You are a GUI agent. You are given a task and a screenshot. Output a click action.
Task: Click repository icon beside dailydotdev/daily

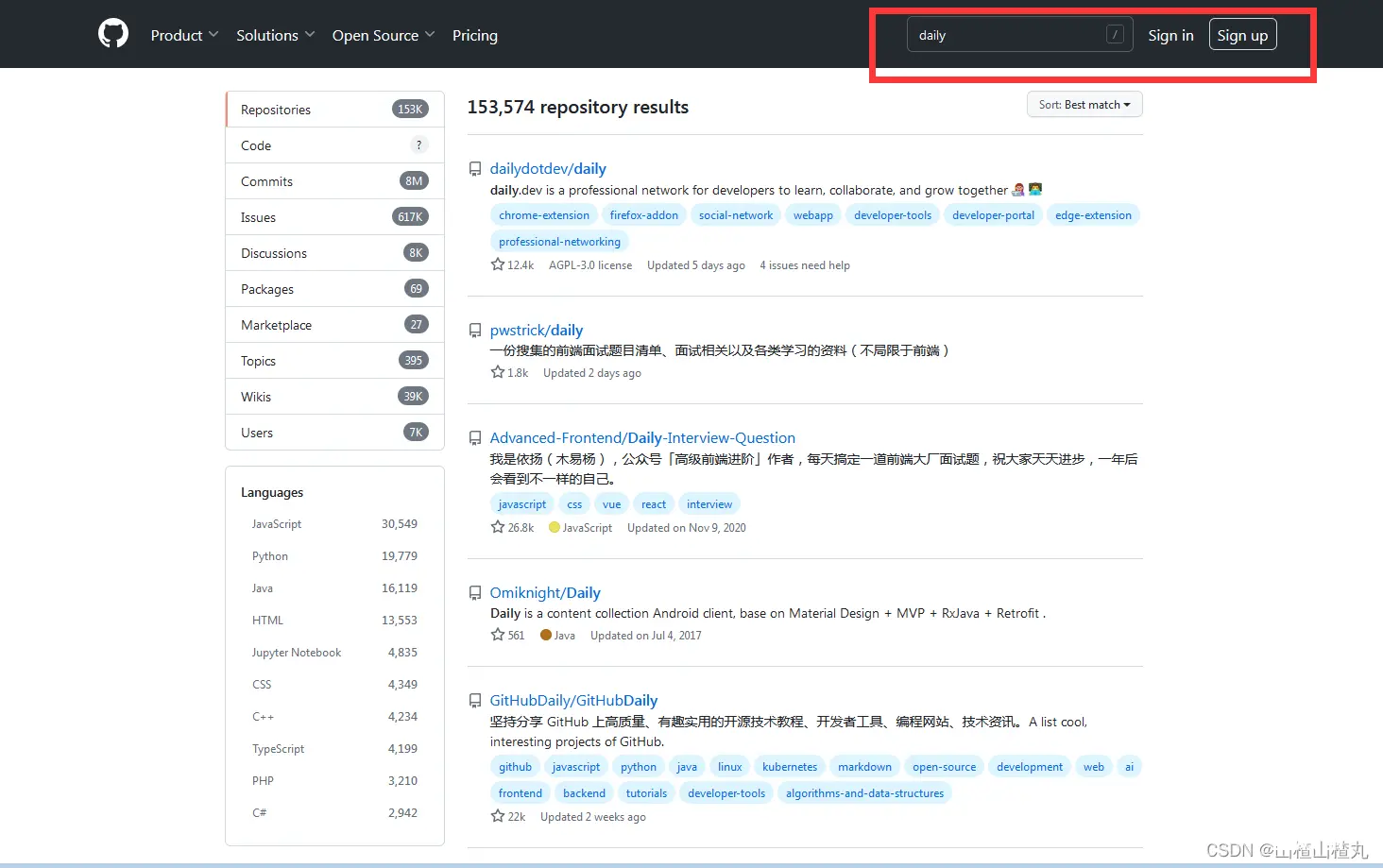(475, 169)
